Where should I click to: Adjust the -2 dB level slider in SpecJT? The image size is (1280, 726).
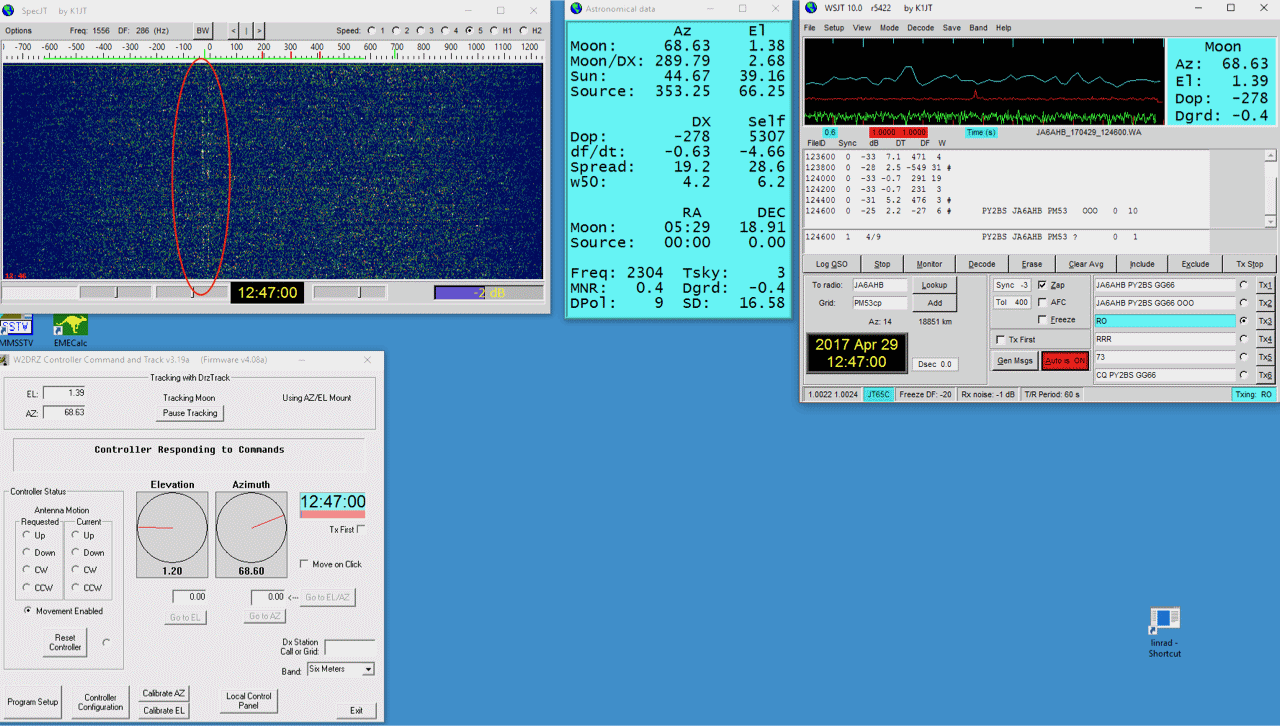[488, 292]
